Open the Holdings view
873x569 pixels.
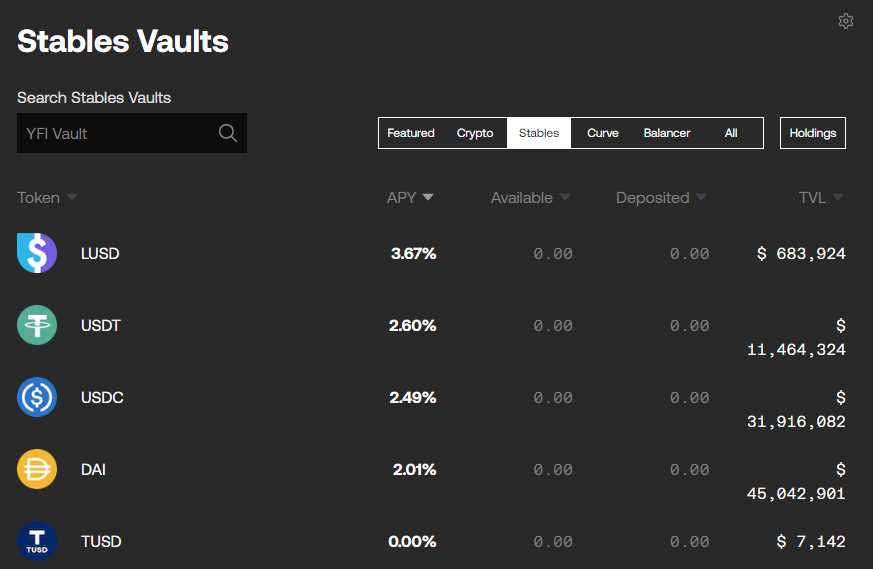813,133
